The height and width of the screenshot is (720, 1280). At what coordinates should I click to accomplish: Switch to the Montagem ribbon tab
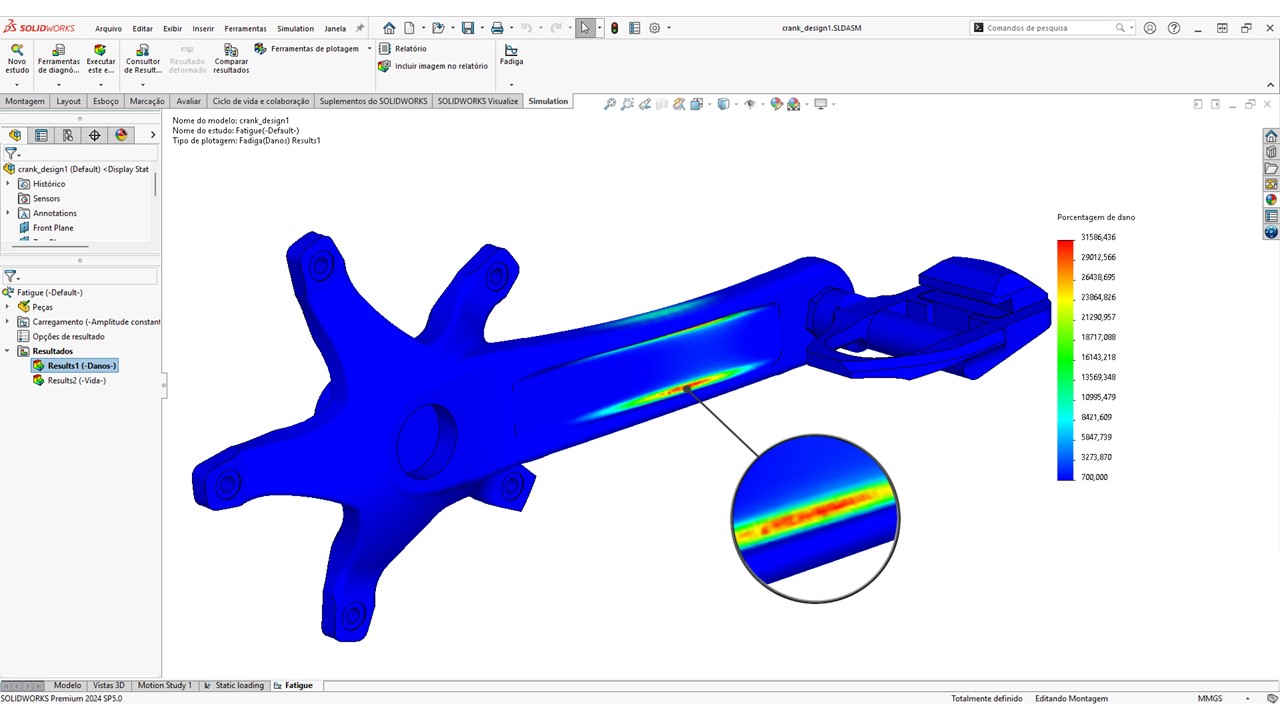click(x=25, y=101)
